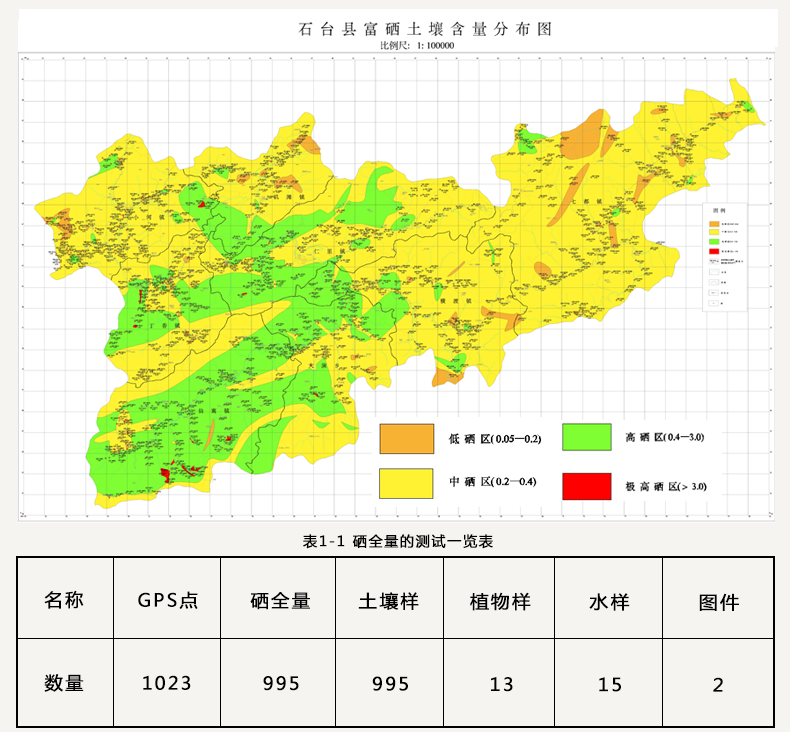This screenshot has height=732, width=790.
Task: Select the 植物样 column header
Action: pos(500,600)
